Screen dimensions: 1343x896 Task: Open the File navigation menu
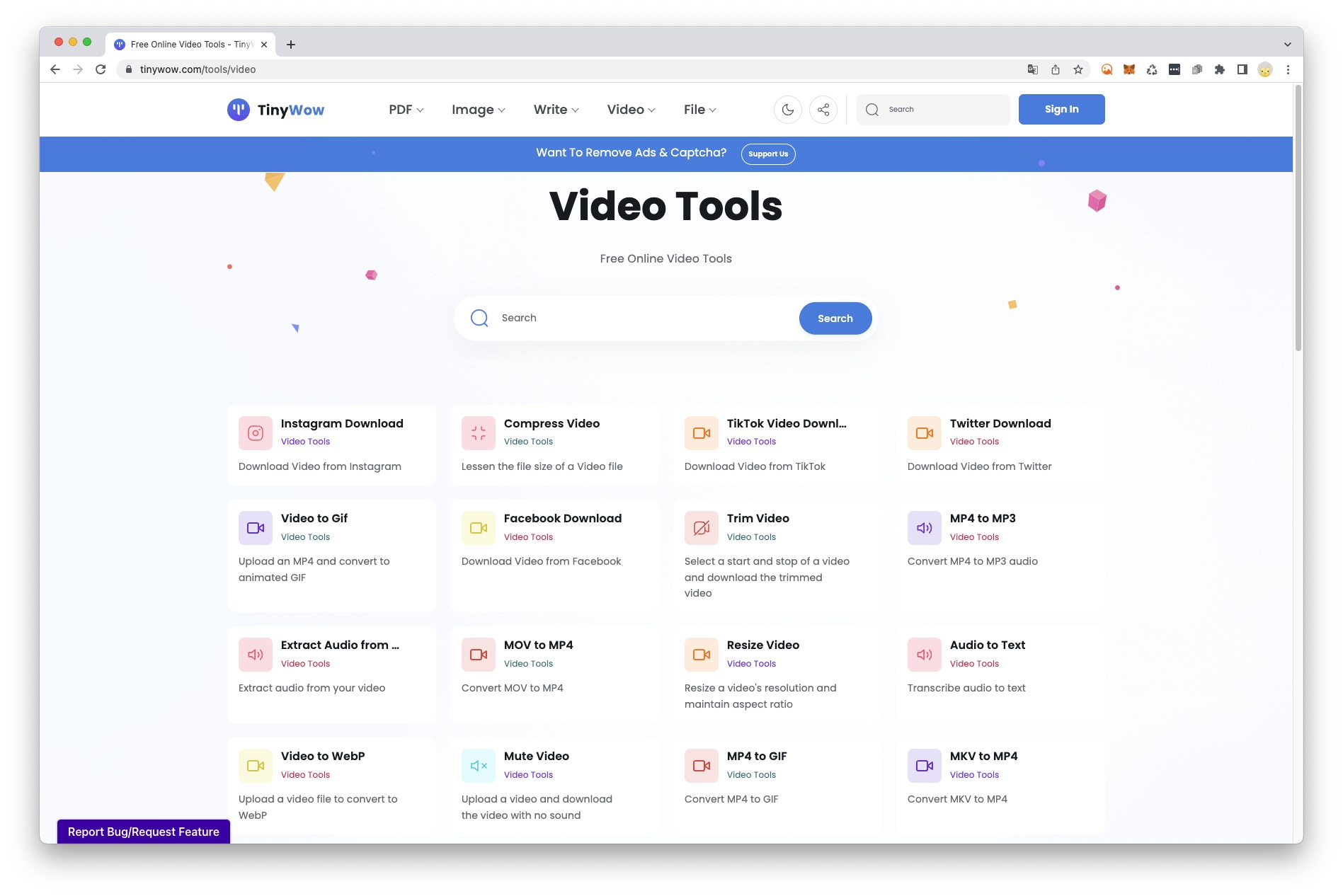click(x=699, y=110)
